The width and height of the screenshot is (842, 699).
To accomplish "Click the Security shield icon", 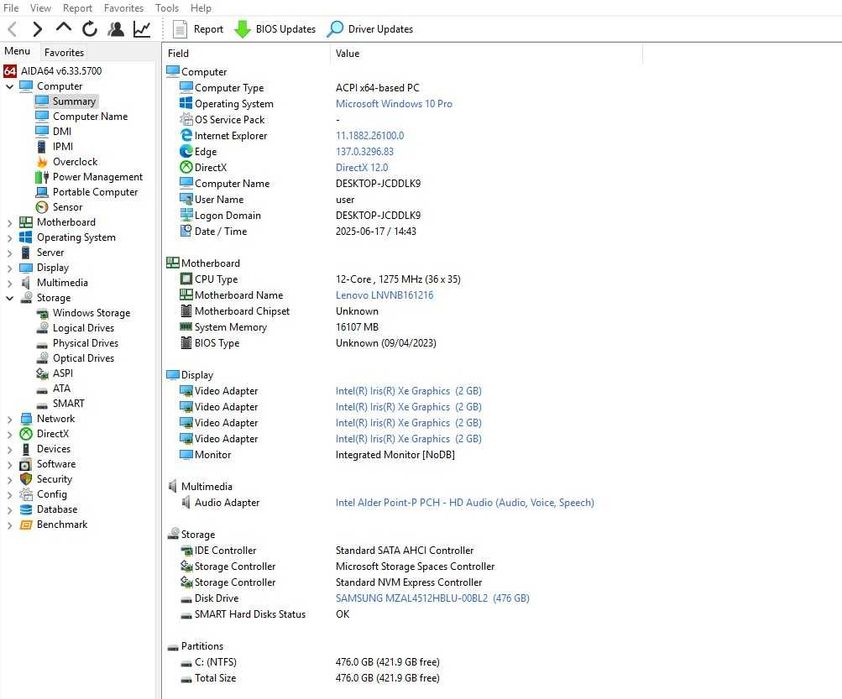I will [26, 479].
